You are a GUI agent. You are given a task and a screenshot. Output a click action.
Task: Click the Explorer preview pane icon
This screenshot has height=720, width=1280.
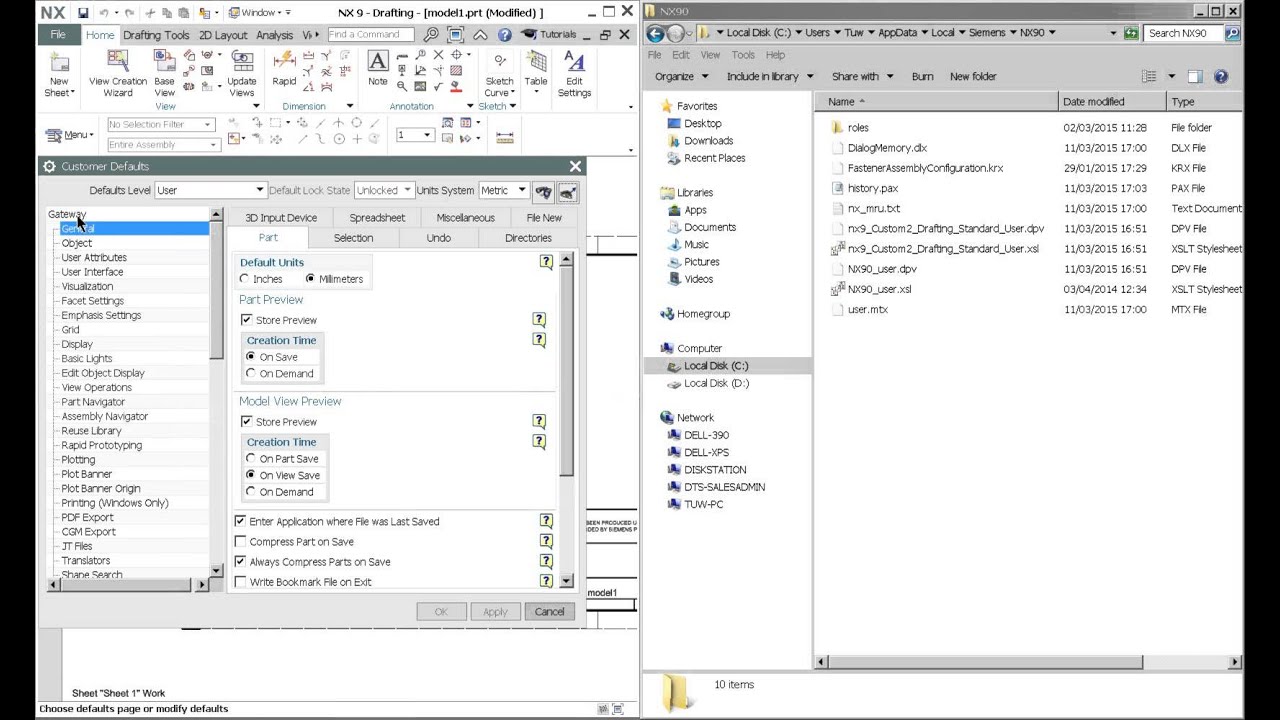pos(1195,76)
